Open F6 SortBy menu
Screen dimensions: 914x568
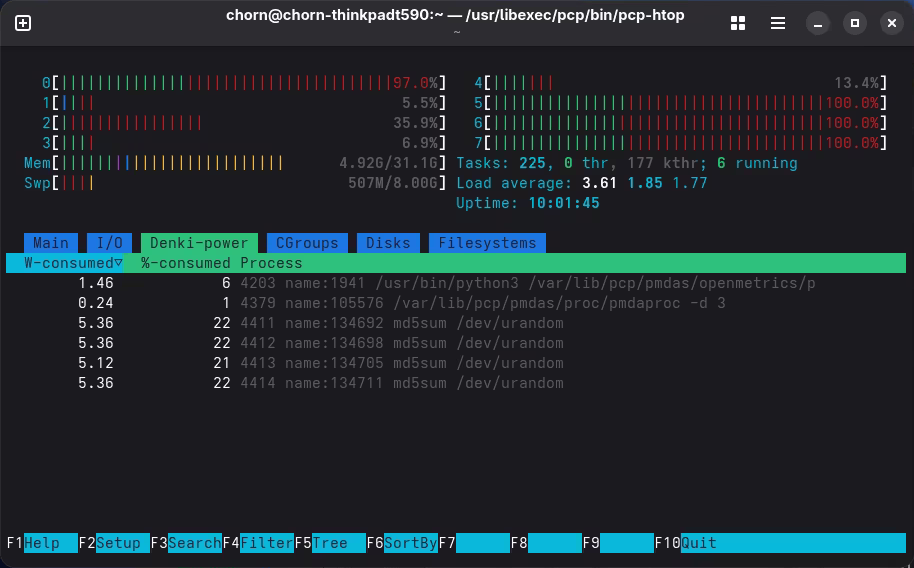coord(402,543)
